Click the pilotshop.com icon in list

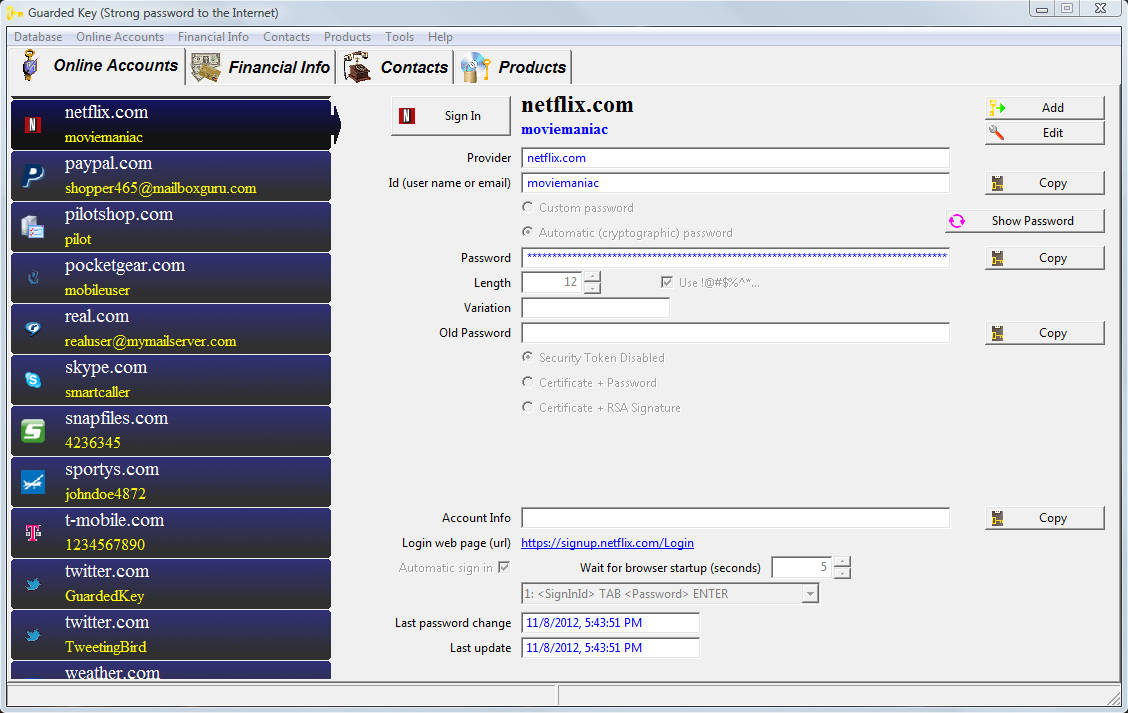tap(32, 227)
